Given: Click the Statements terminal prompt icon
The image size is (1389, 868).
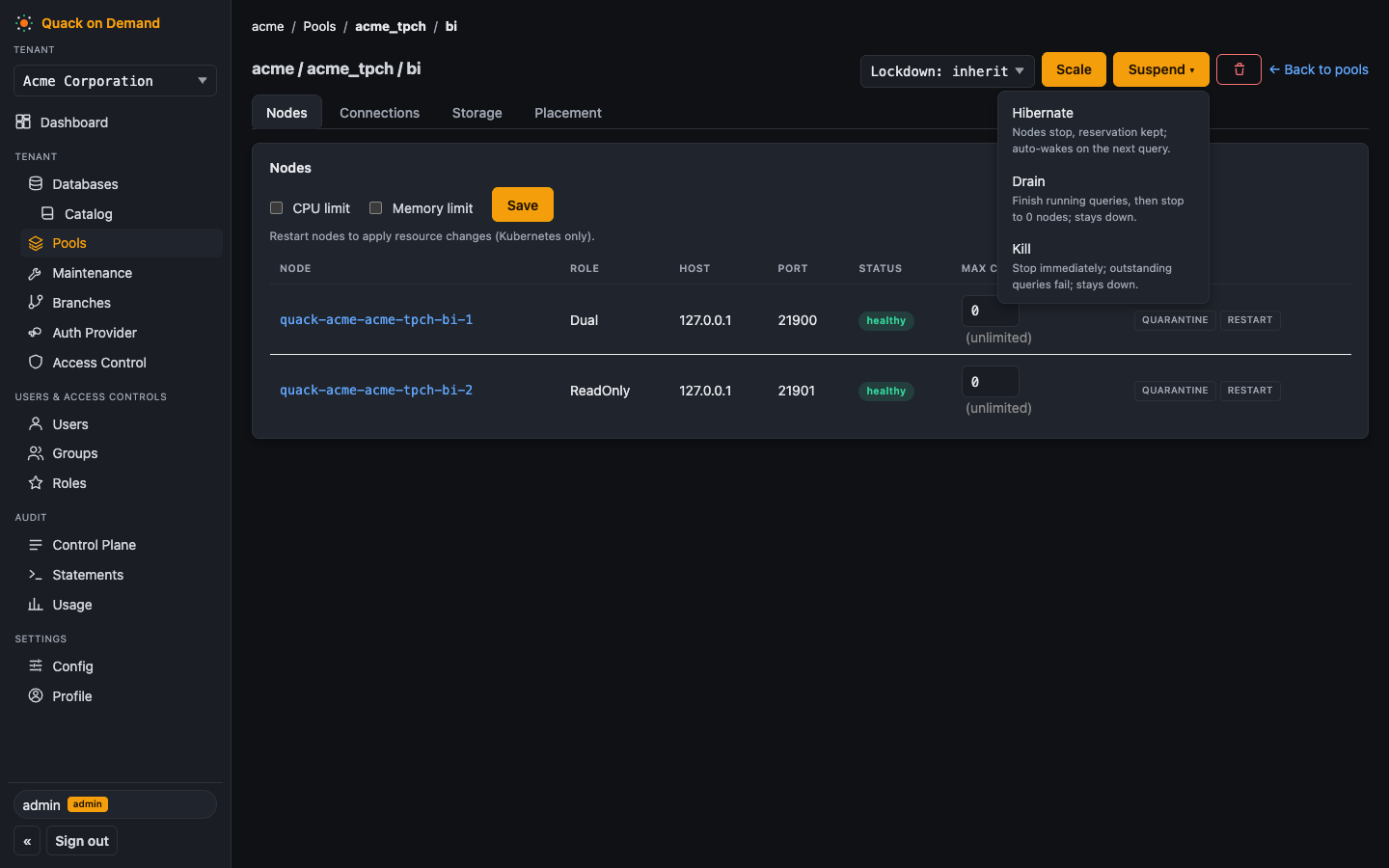Looking at the screenshot, I should click(36, 574).
